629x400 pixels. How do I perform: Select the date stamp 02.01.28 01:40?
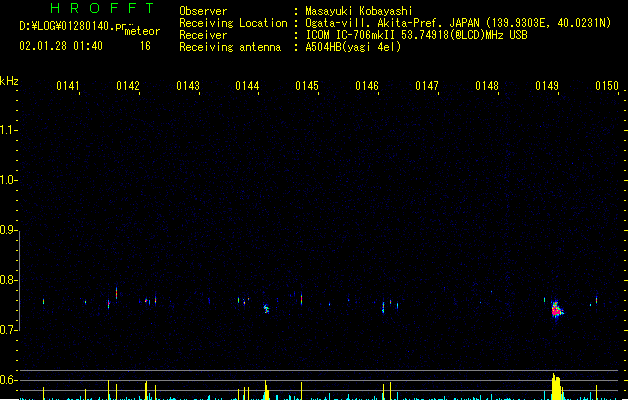(61, 46)
